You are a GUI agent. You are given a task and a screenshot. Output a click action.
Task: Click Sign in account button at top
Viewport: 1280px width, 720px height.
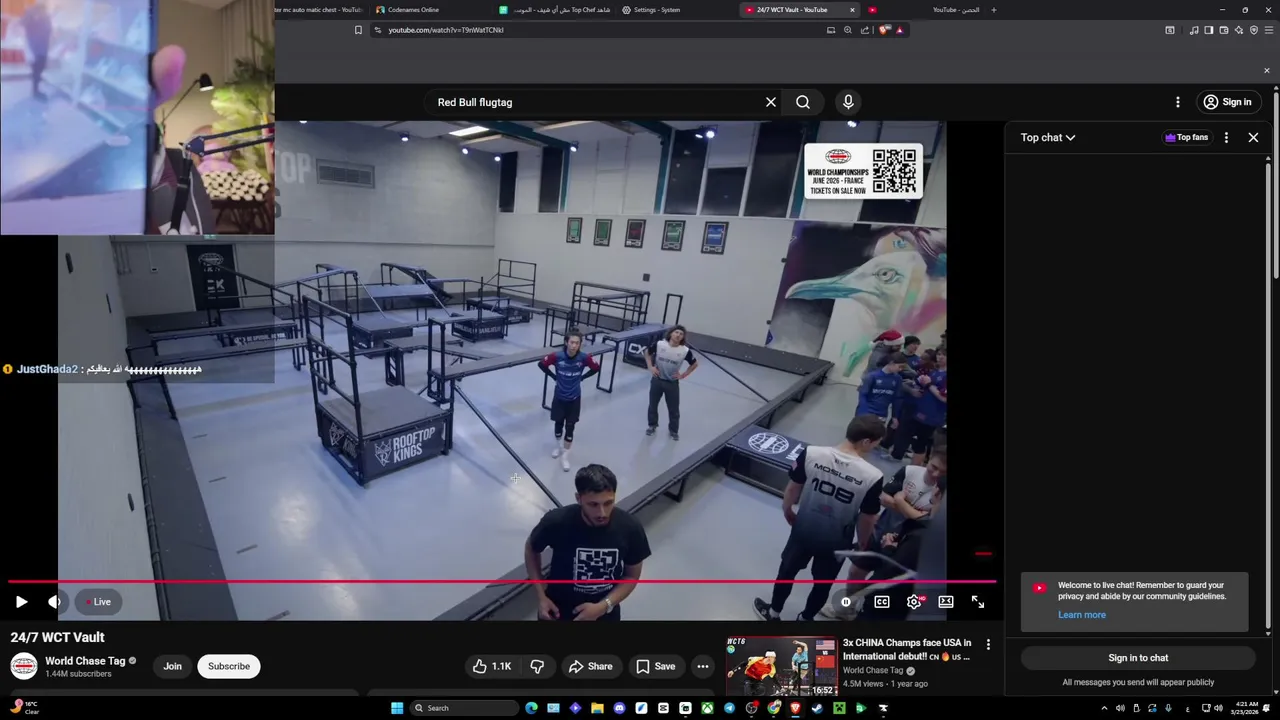1228,102
